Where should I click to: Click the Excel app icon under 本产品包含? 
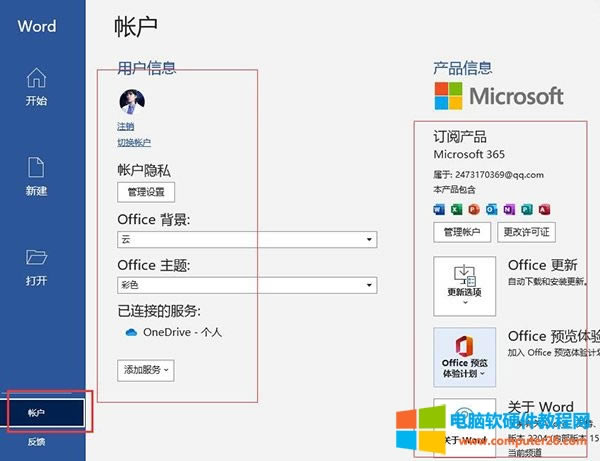[x=457, y=209]
